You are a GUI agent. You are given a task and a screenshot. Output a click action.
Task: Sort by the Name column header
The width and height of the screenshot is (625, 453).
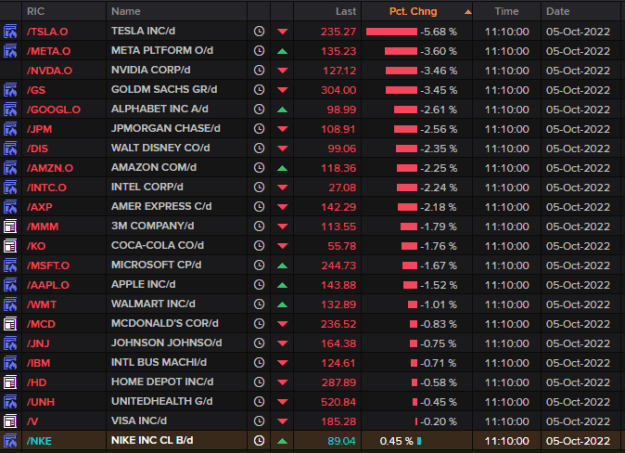[x=126, y=11]
